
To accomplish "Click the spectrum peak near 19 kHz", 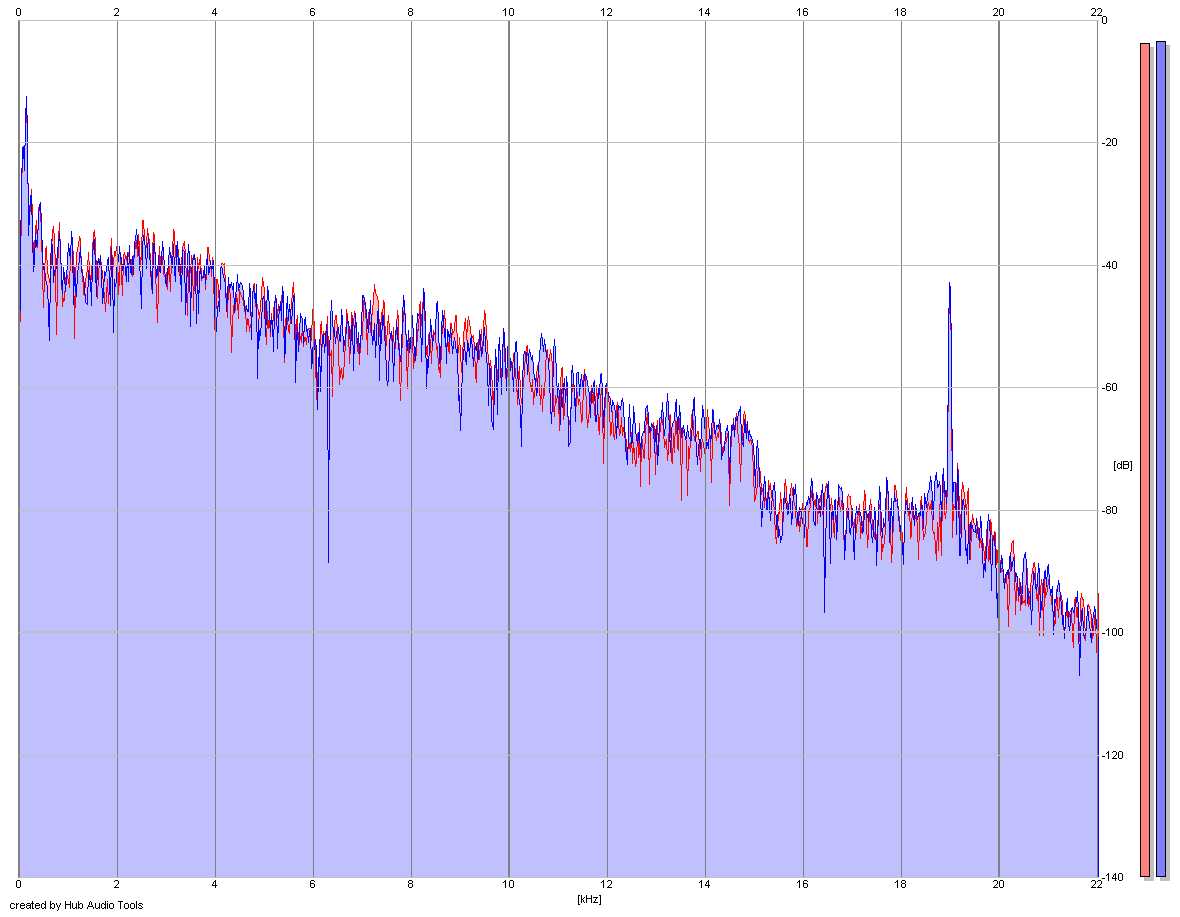I will tap(949, 286).
